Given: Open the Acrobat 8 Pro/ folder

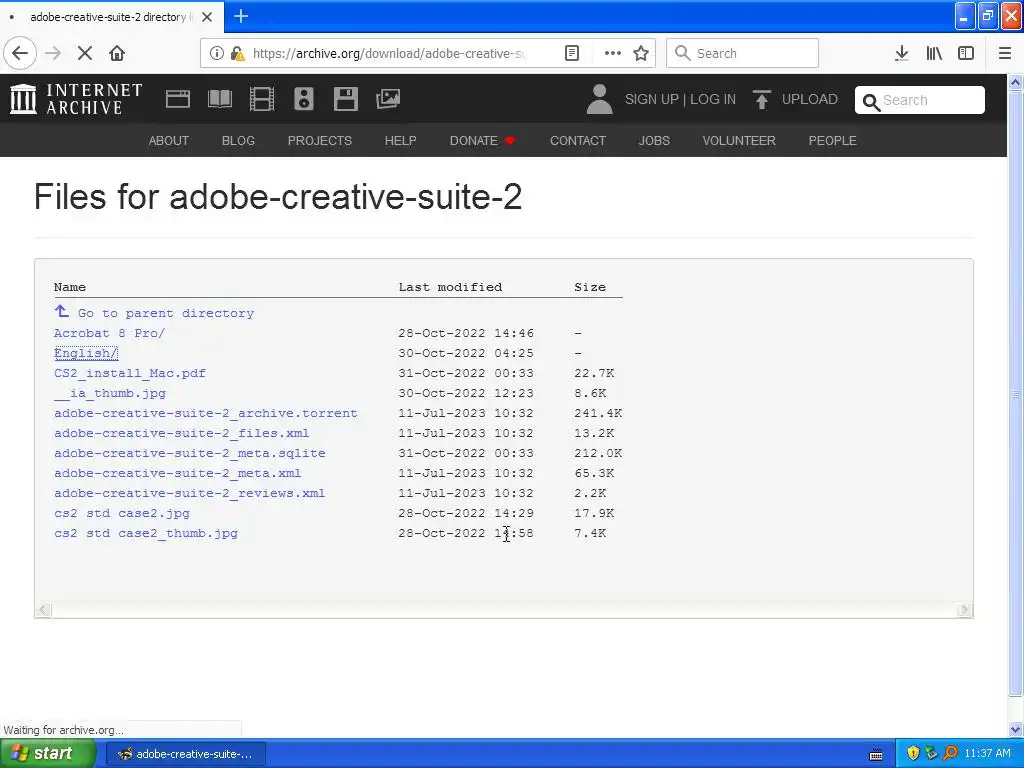Looking at the screenshot, I should 109,333.
